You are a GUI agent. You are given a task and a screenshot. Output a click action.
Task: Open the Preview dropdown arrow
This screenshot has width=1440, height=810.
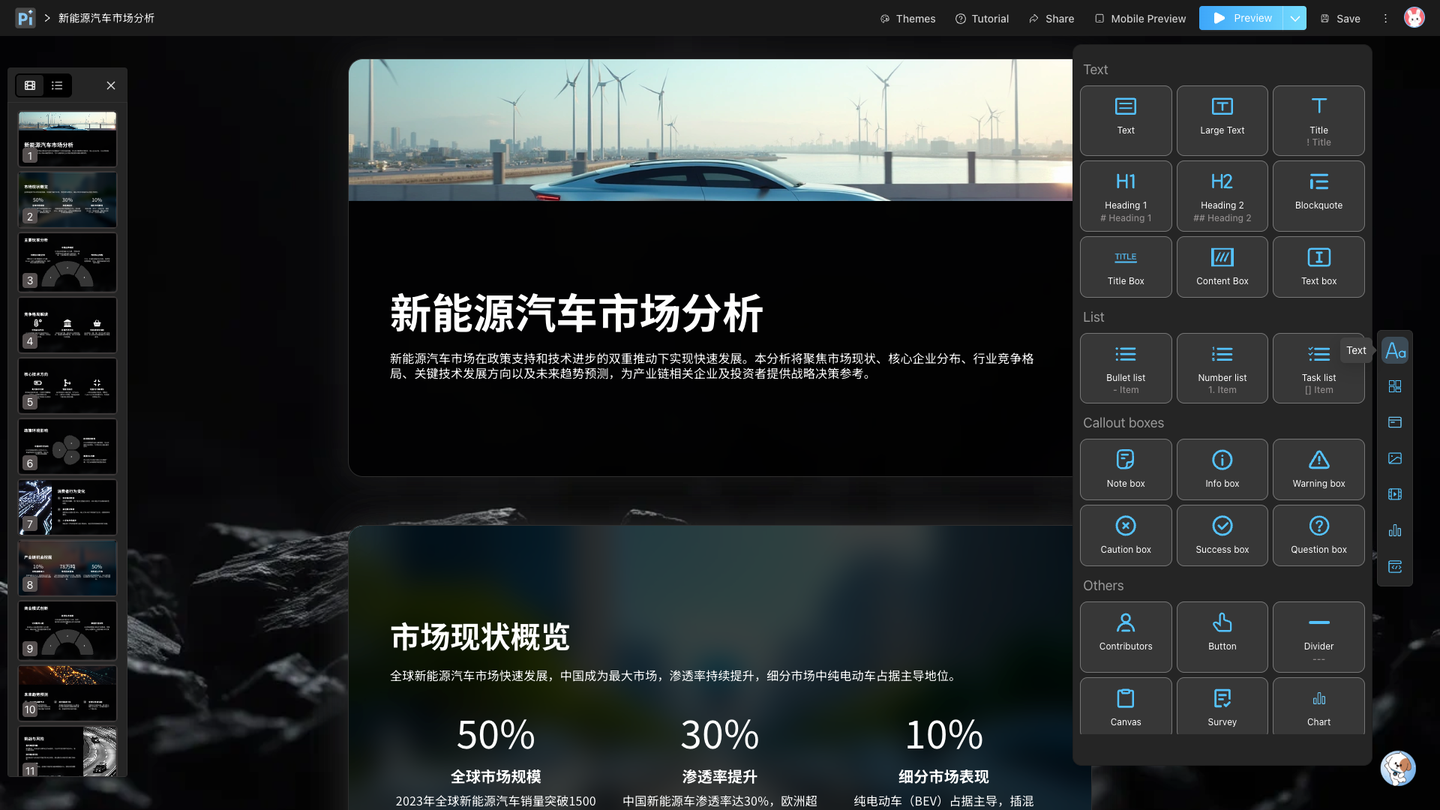tap(1294, 18)
